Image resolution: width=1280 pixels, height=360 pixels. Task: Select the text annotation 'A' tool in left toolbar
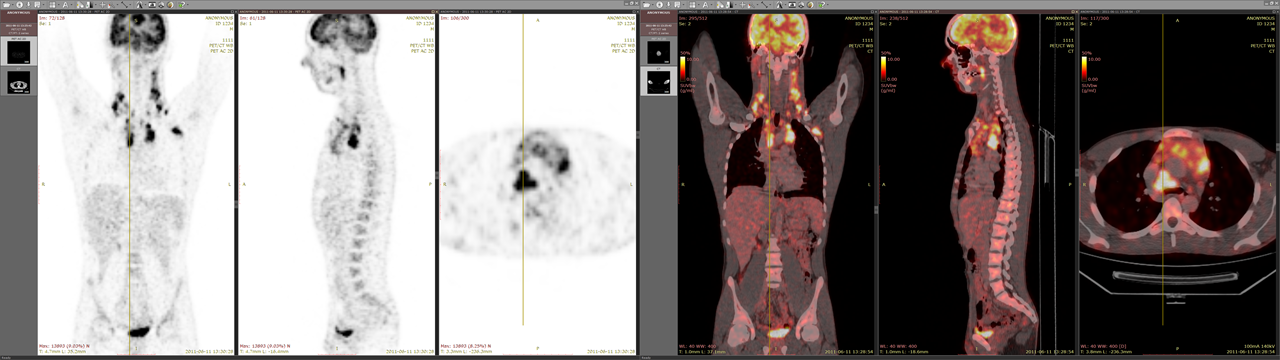pos(65,4)
